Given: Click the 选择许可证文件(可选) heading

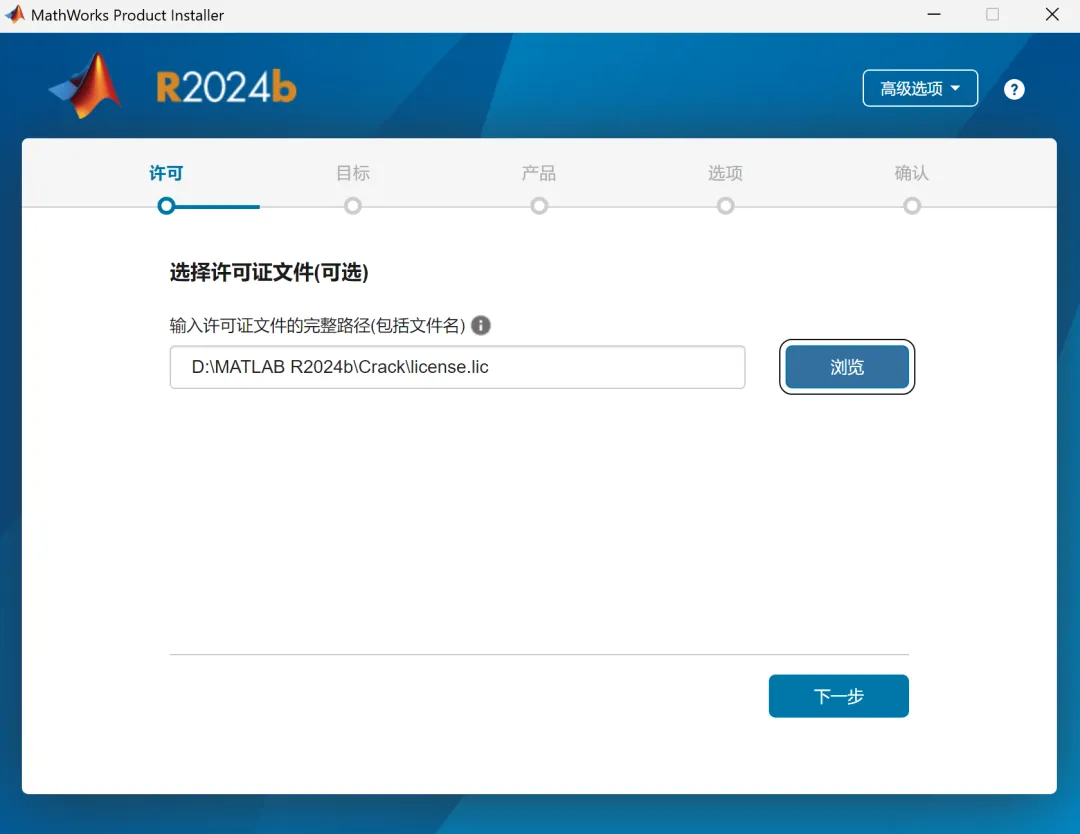Looking at the screenshot, I should pos(269,273).
